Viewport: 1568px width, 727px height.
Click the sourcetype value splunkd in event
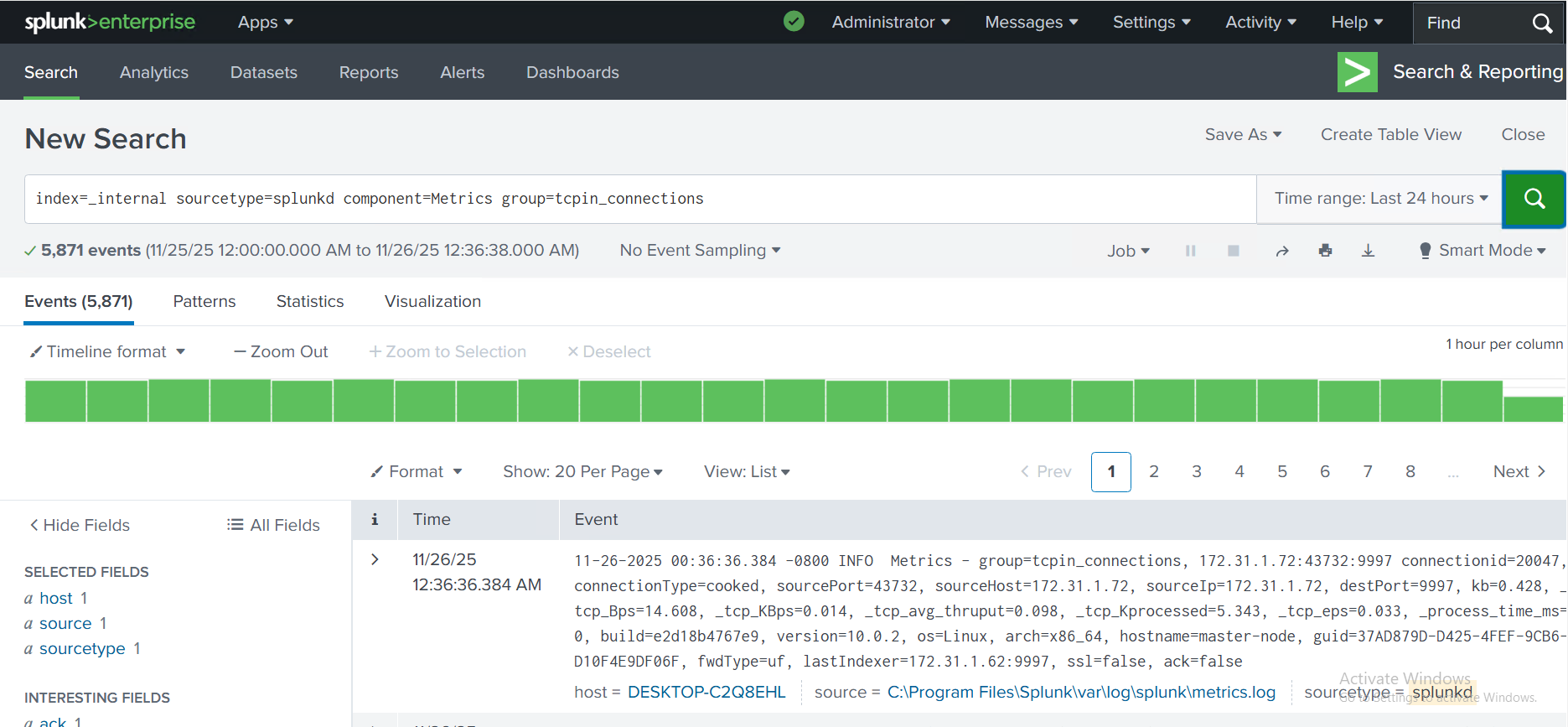[x=1441, y=693]
